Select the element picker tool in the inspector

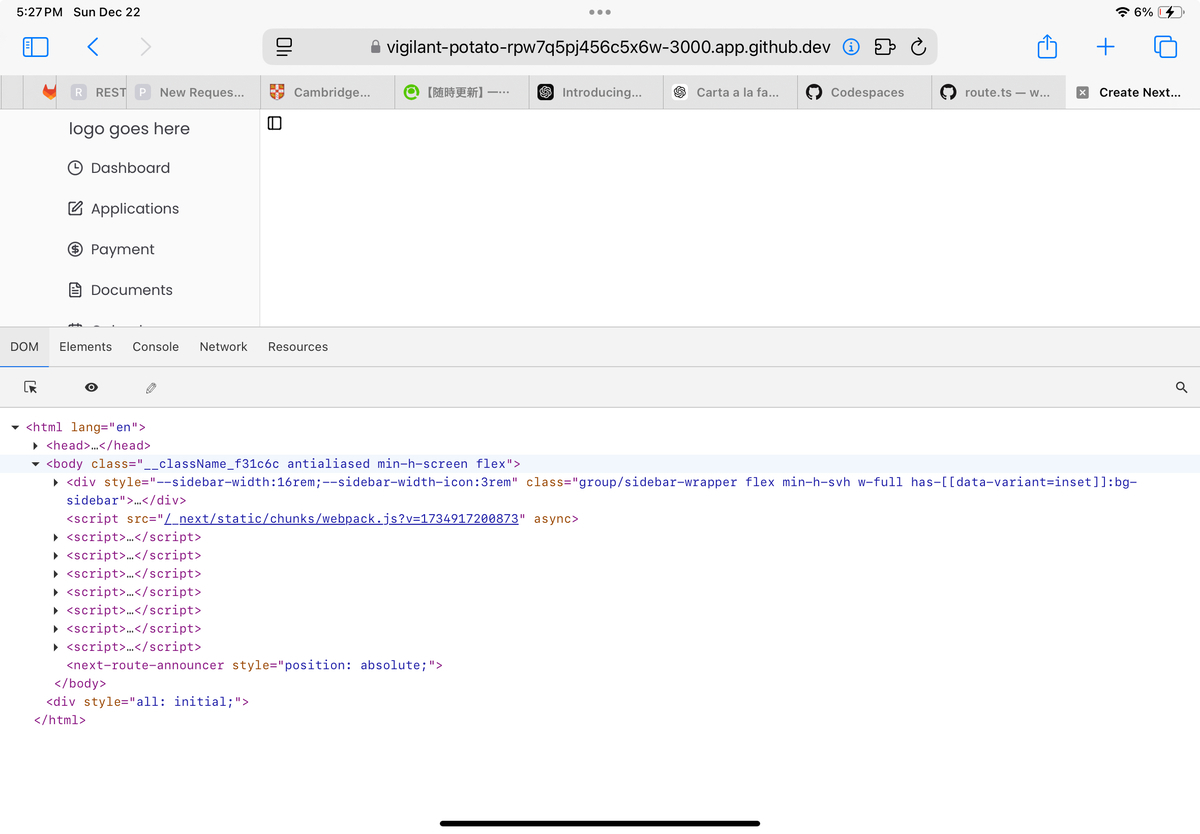[x=30, y=387]
